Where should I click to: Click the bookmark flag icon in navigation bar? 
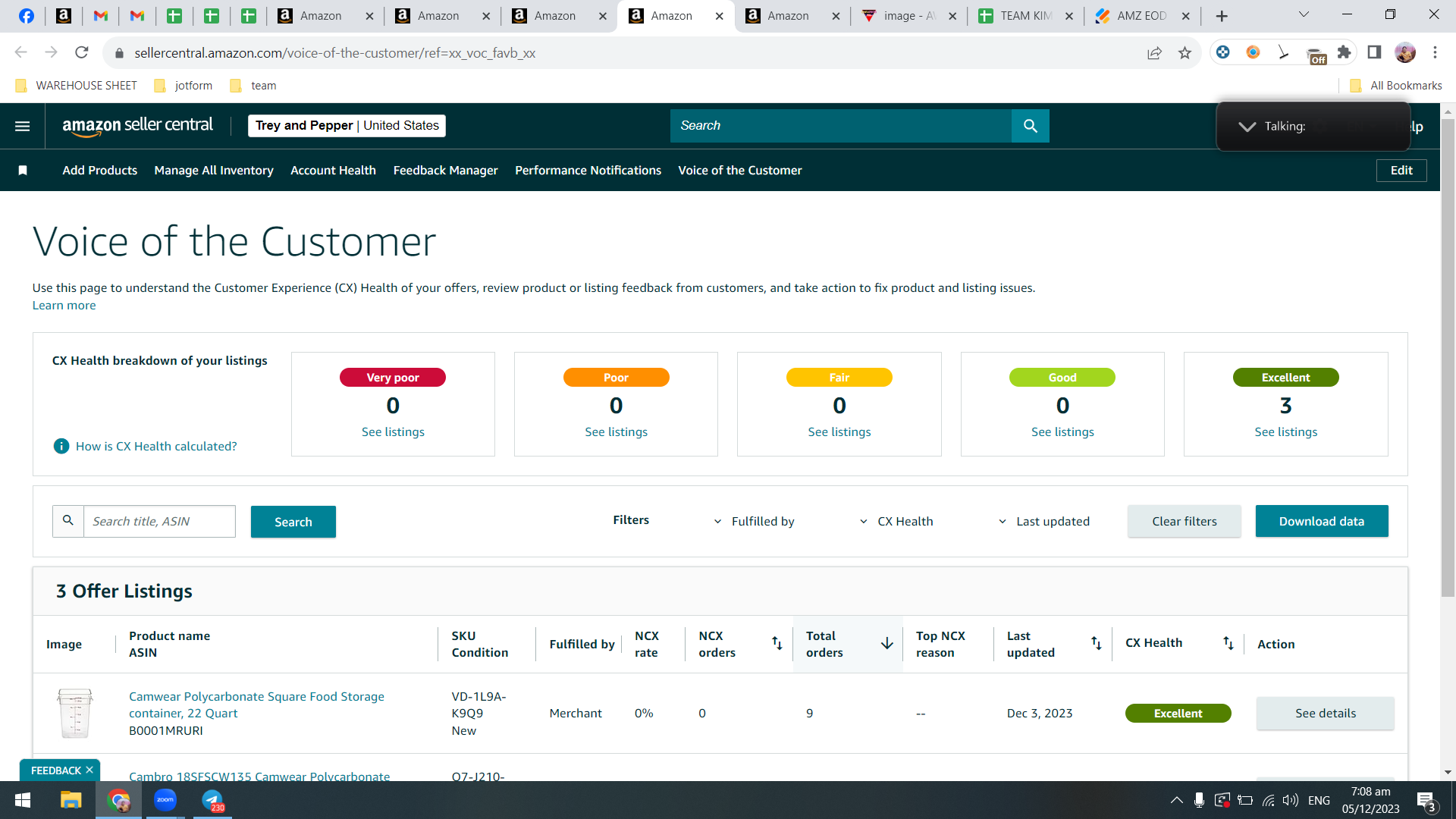[x=23, y=171]
